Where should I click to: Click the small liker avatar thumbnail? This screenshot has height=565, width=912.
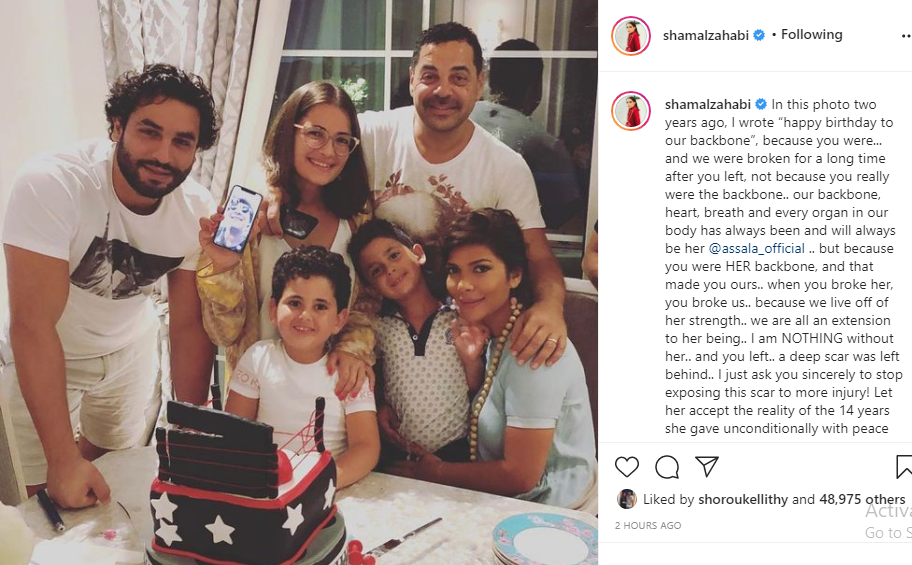pos(626,499)
